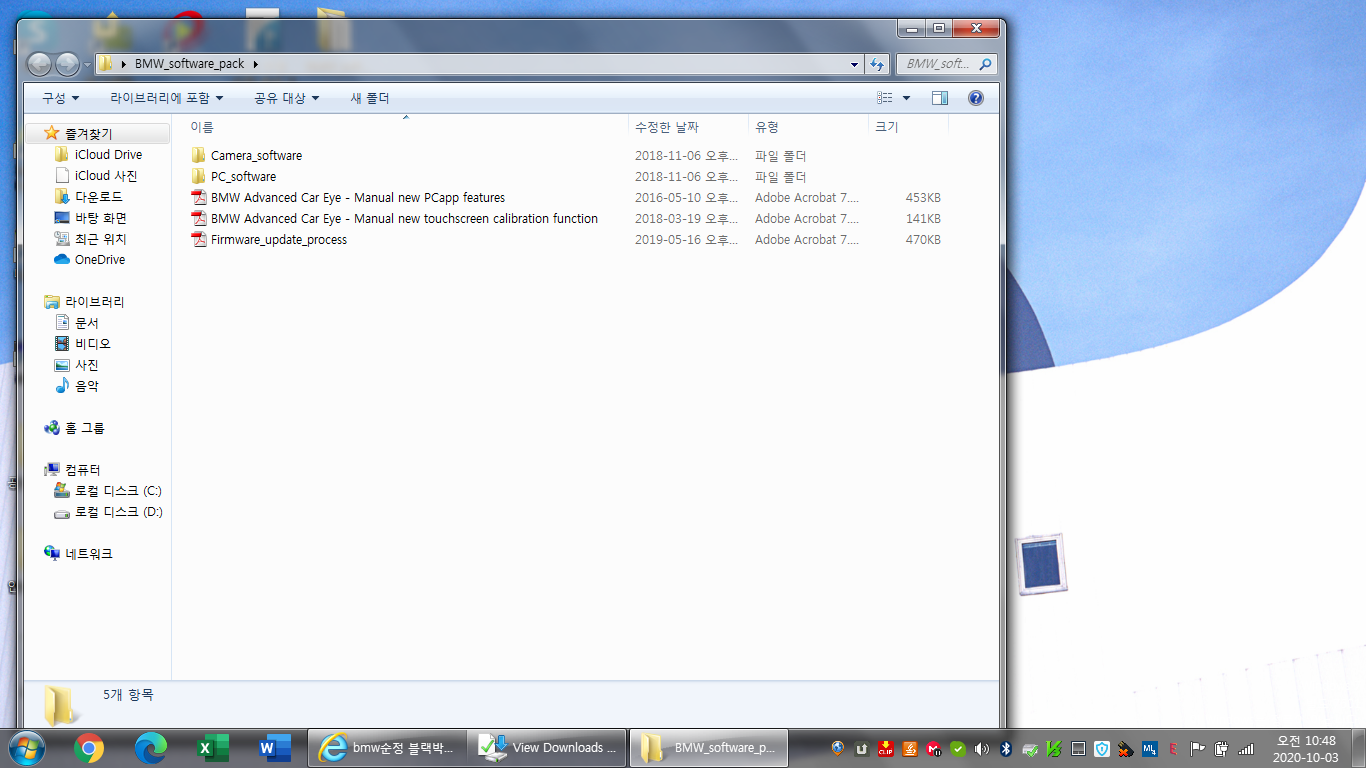
Task: Click the BMW_software_pack breadcrumb segment
Action: [189, 64]
